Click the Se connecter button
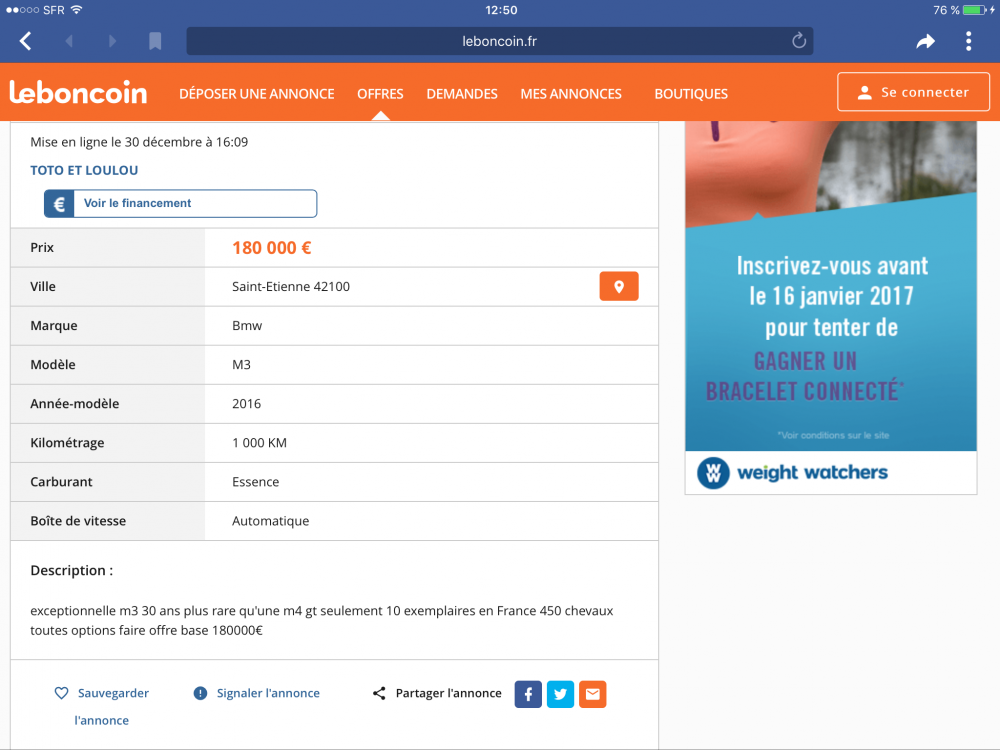This screenshot has width=1000, height=750. point(913,92)
